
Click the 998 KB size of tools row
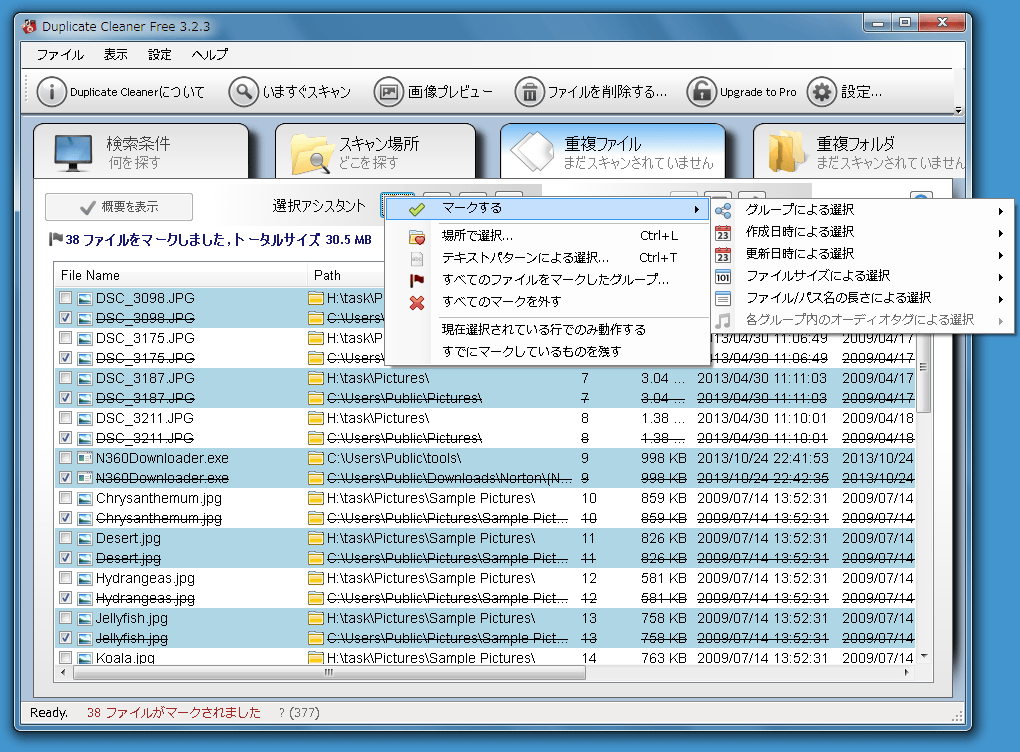pos(664,459)
